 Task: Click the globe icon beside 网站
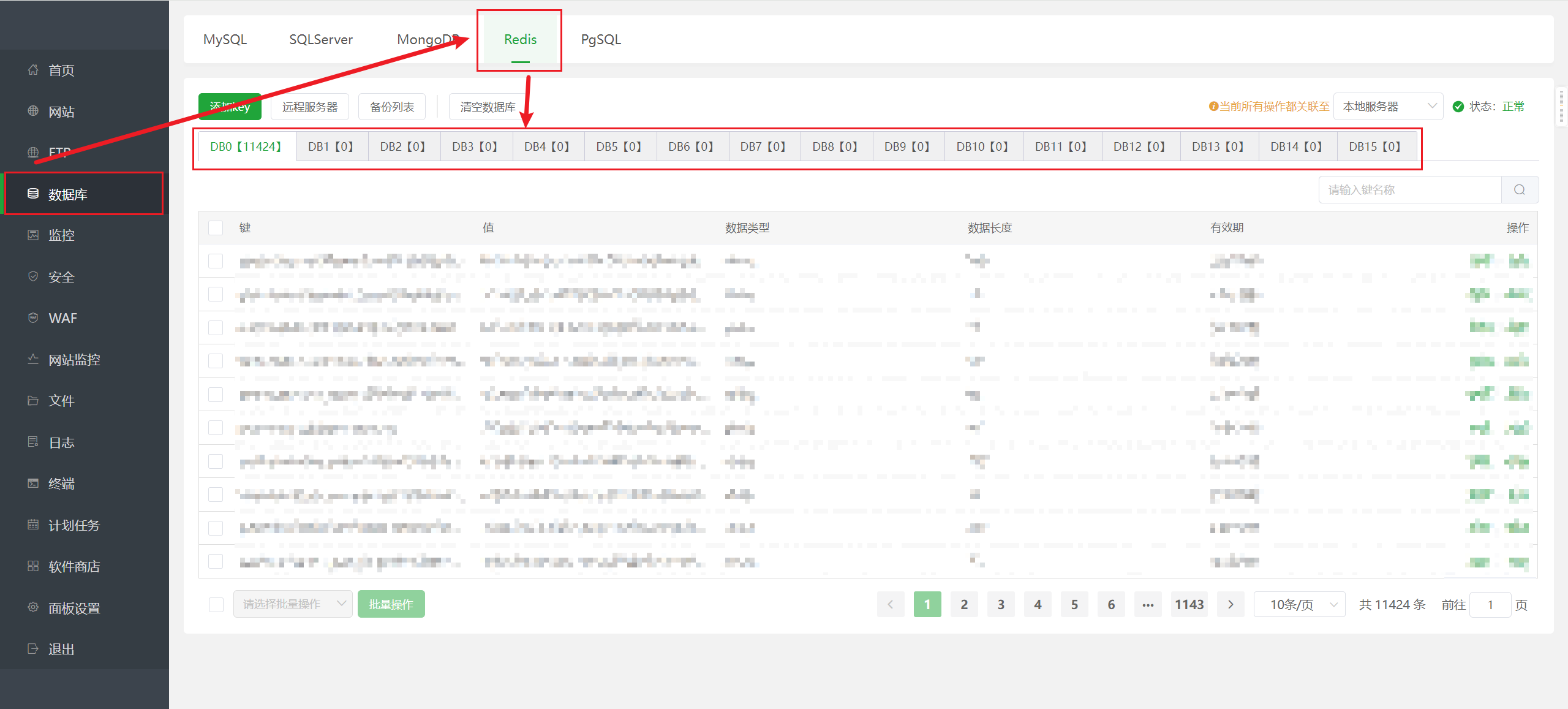[33, 111]
